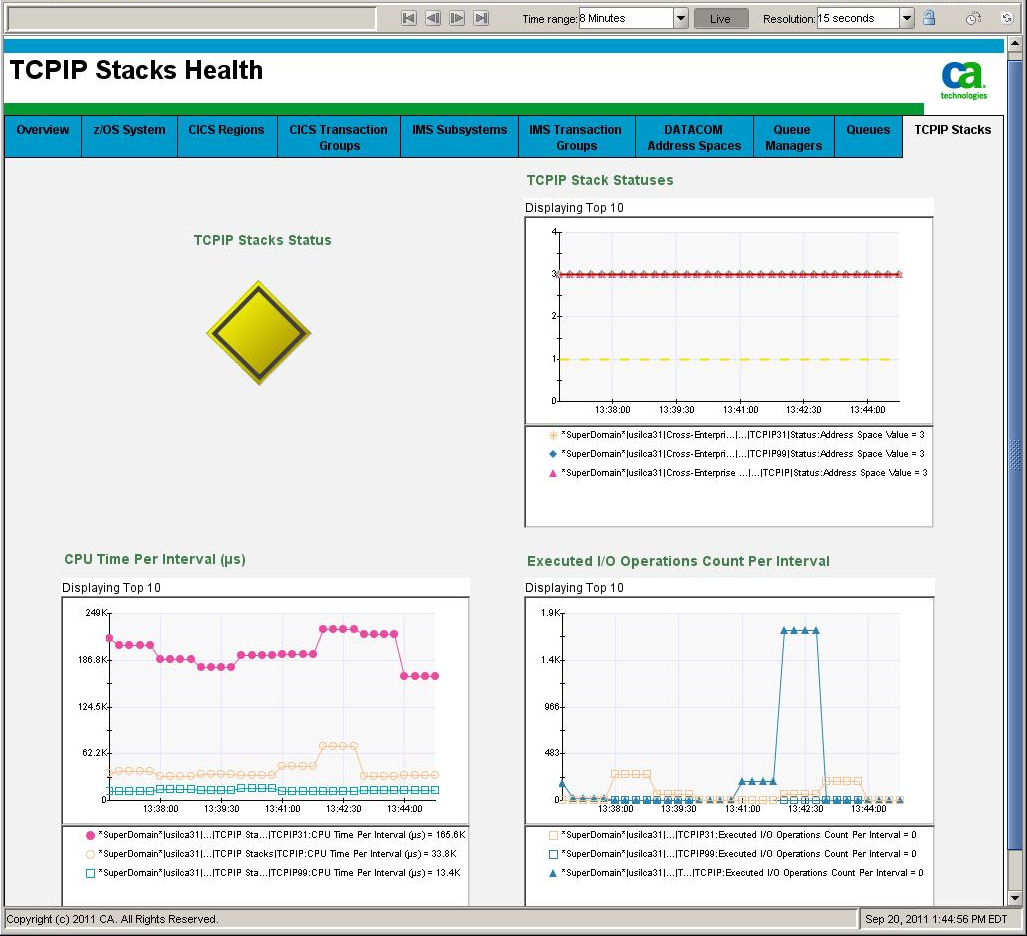1027x936 pixels.
Task: Click the 8 Minutes time range field
Action: 626,18
